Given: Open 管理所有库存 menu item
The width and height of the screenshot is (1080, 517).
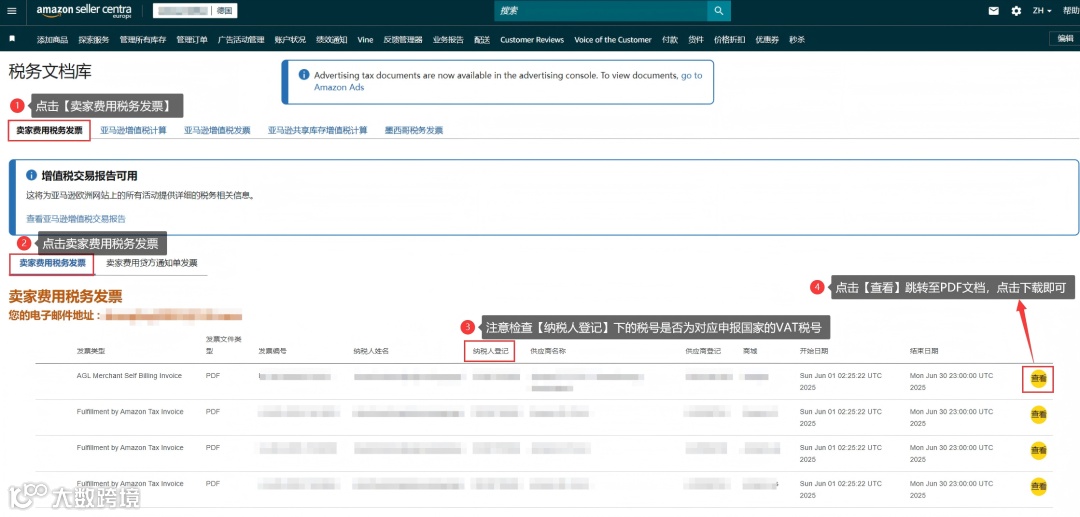Looking at the screenshot, I should pos(143,40).
